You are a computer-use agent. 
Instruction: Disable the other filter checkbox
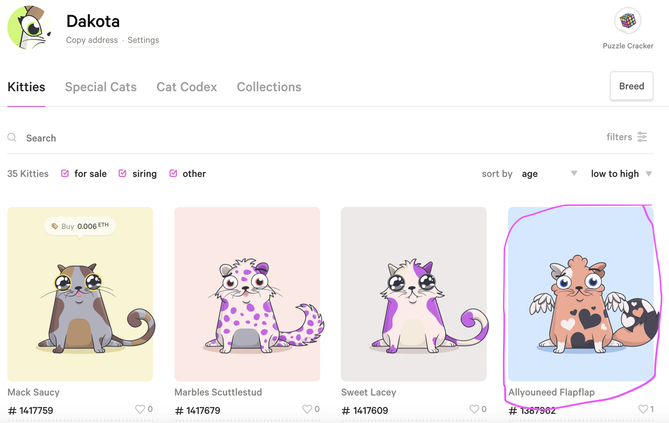click(174, 173)
